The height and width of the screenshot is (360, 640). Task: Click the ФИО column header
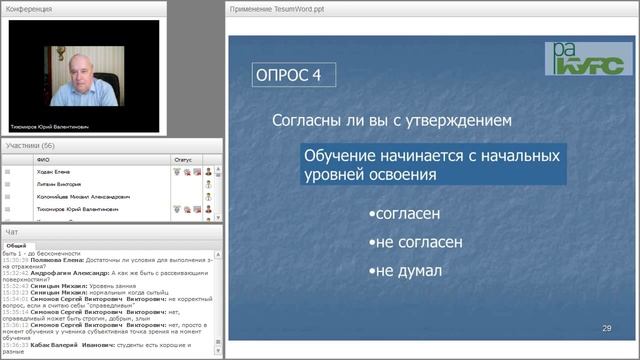click(x=102, y=160)
